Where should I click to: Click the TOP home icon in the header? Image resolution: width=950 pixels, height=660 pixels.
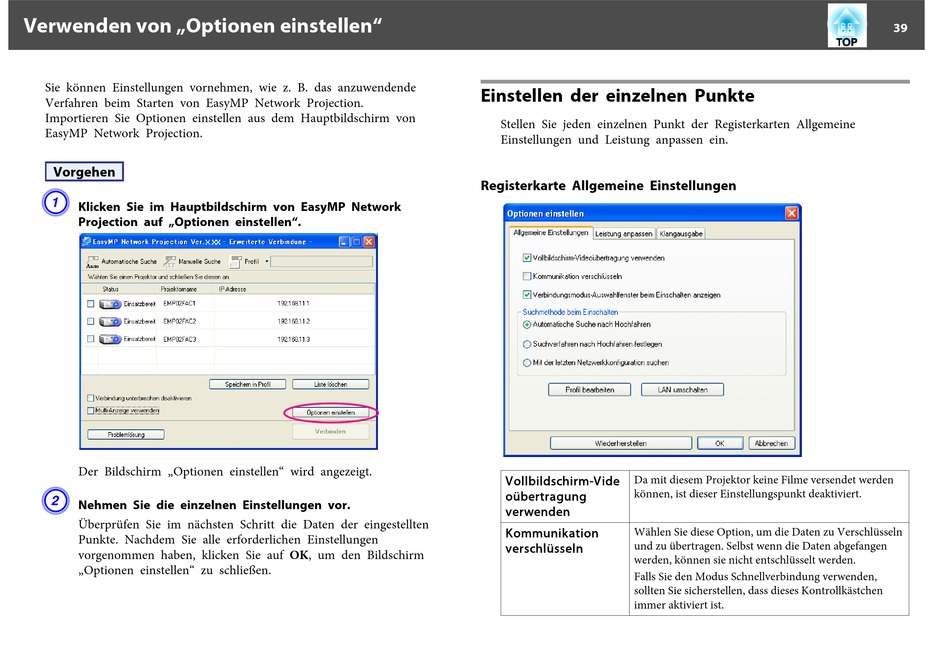(x=846, y=25)
